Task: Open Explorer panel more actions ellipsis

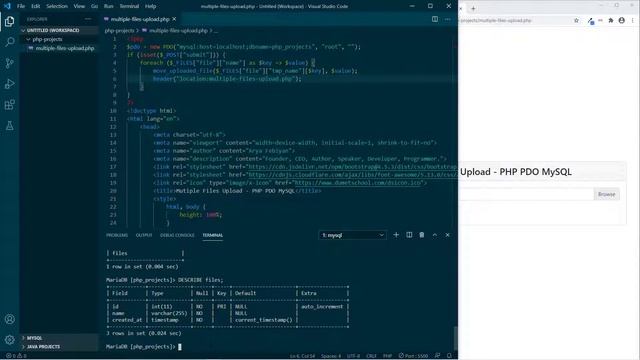Action: [88, 19]
